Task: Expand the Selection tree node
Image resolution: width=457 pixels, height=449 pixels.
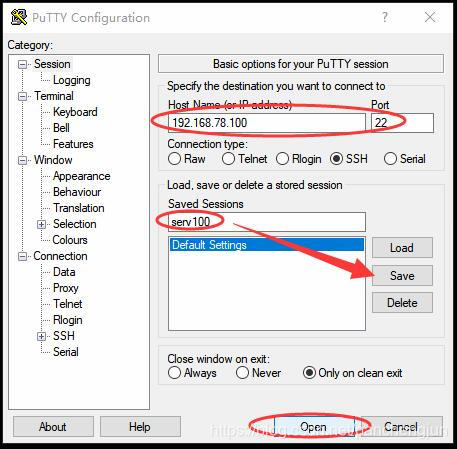Action: coord(41,224)
